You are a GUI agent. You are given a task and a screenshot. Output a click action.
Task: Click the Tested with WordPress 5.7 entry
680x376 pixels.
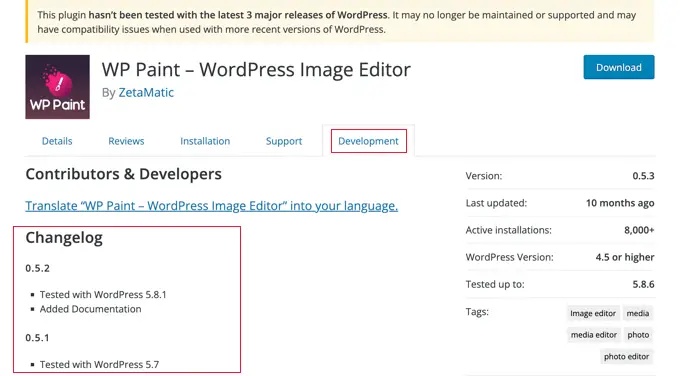pos(99,364)
